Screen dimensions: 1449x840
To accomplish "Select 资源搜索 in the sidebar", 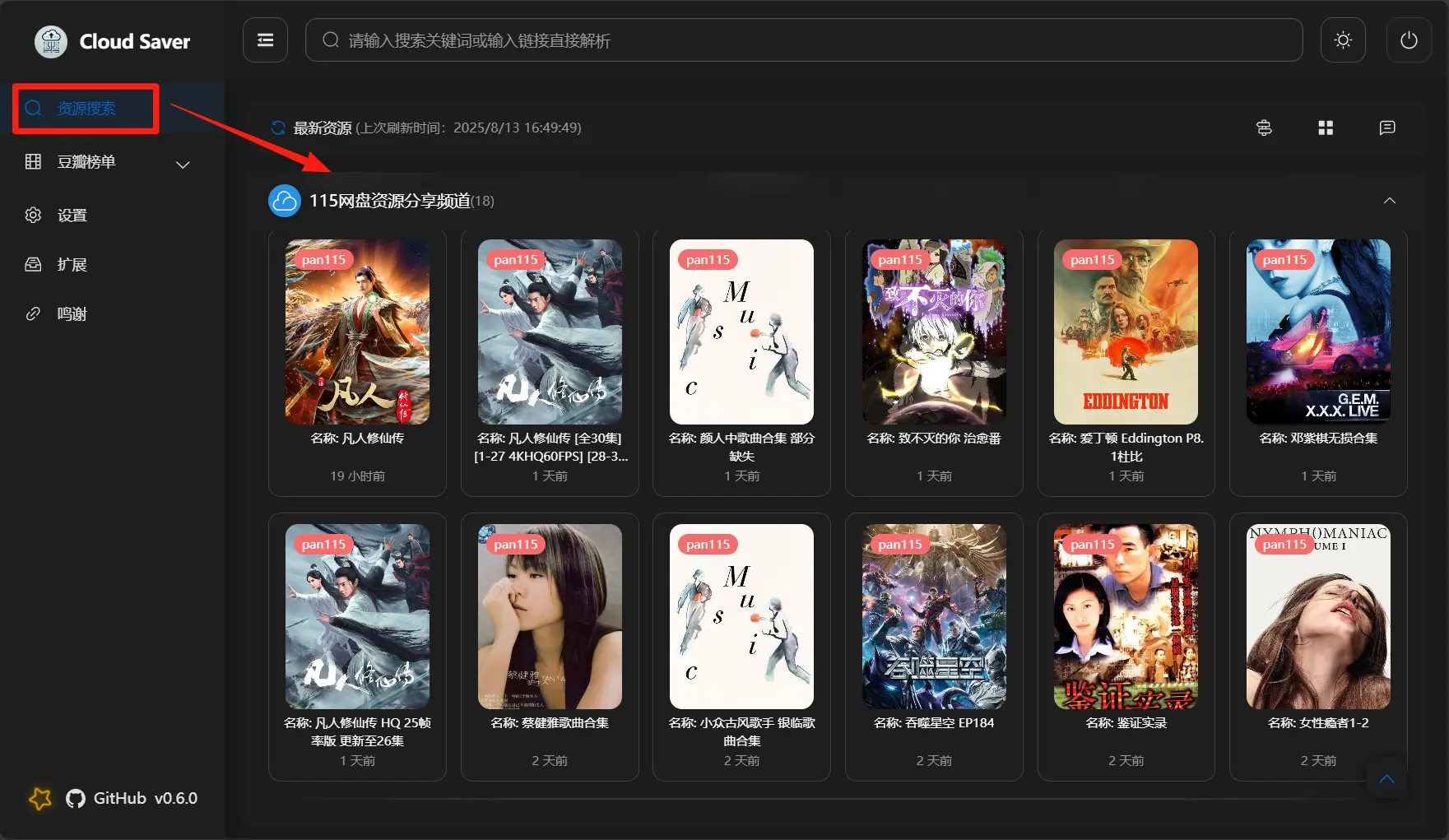I will (86, 109).
